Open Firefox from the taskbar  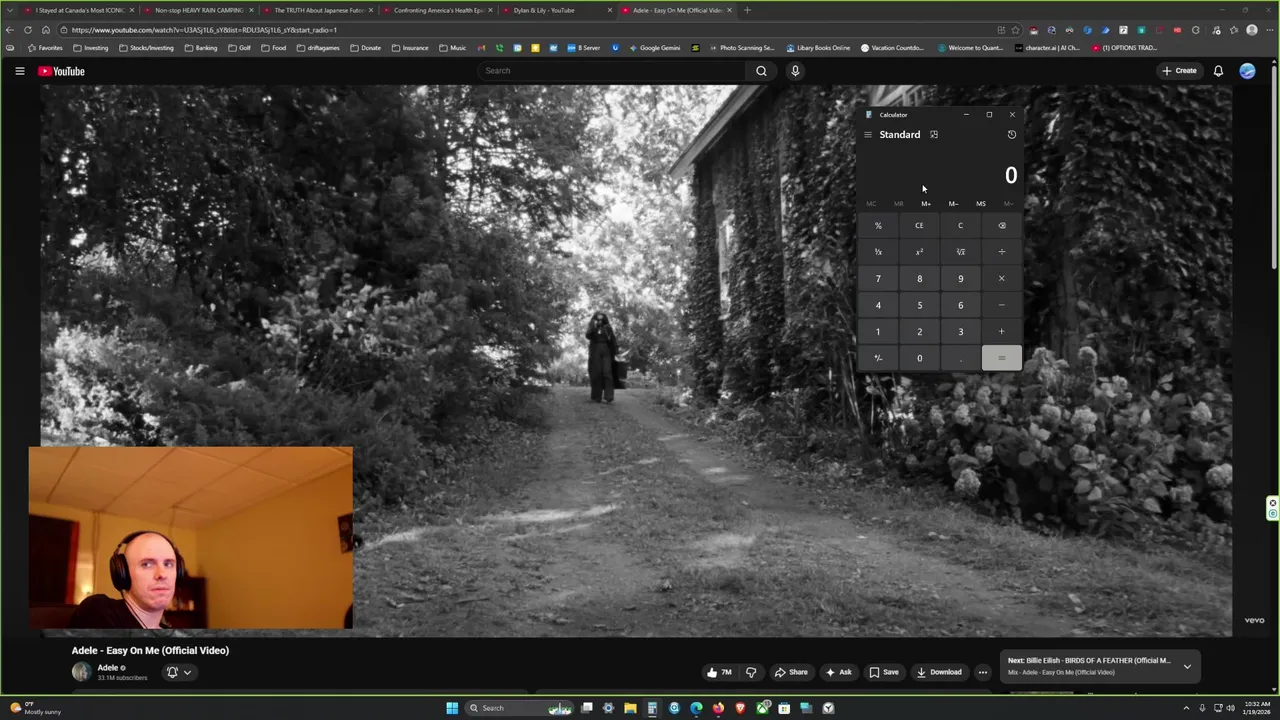pos(718,708)
